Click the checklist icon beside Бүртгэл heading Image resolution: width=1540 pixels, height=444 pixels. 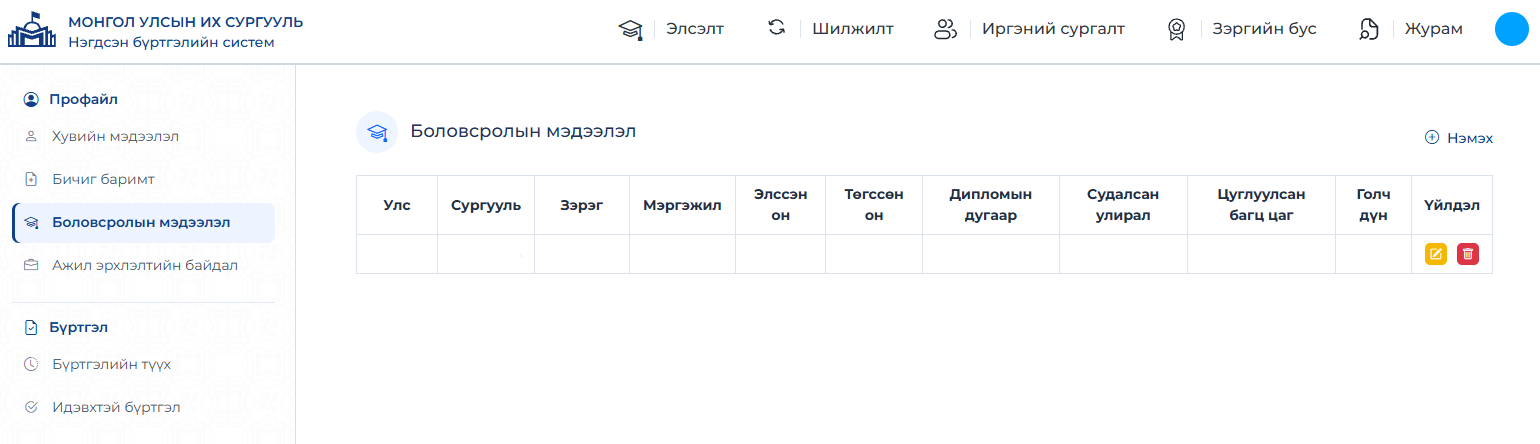(x=31, y=327)
